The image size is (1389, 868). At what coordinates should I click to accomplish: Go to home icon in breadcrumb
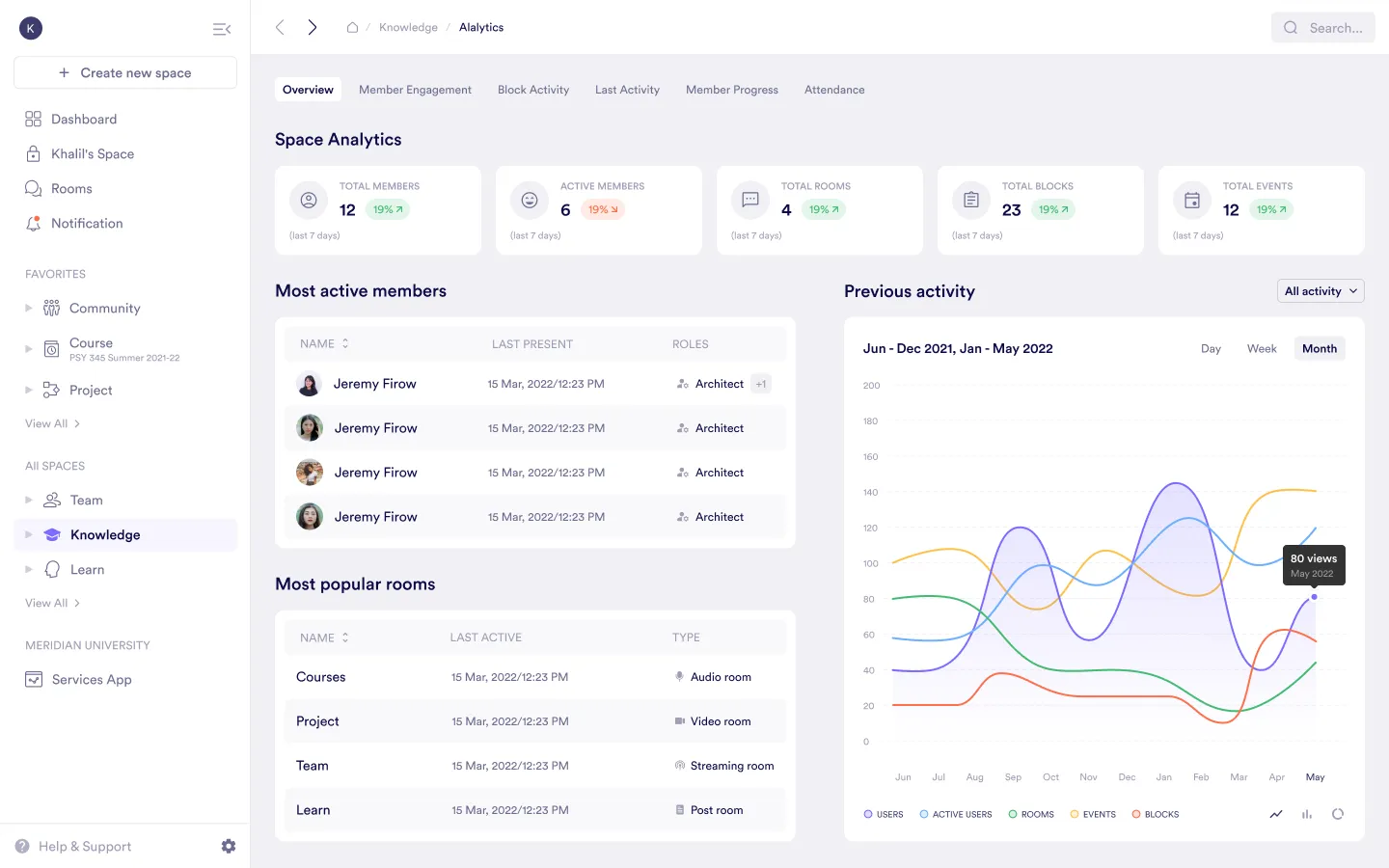coord(353,27)
